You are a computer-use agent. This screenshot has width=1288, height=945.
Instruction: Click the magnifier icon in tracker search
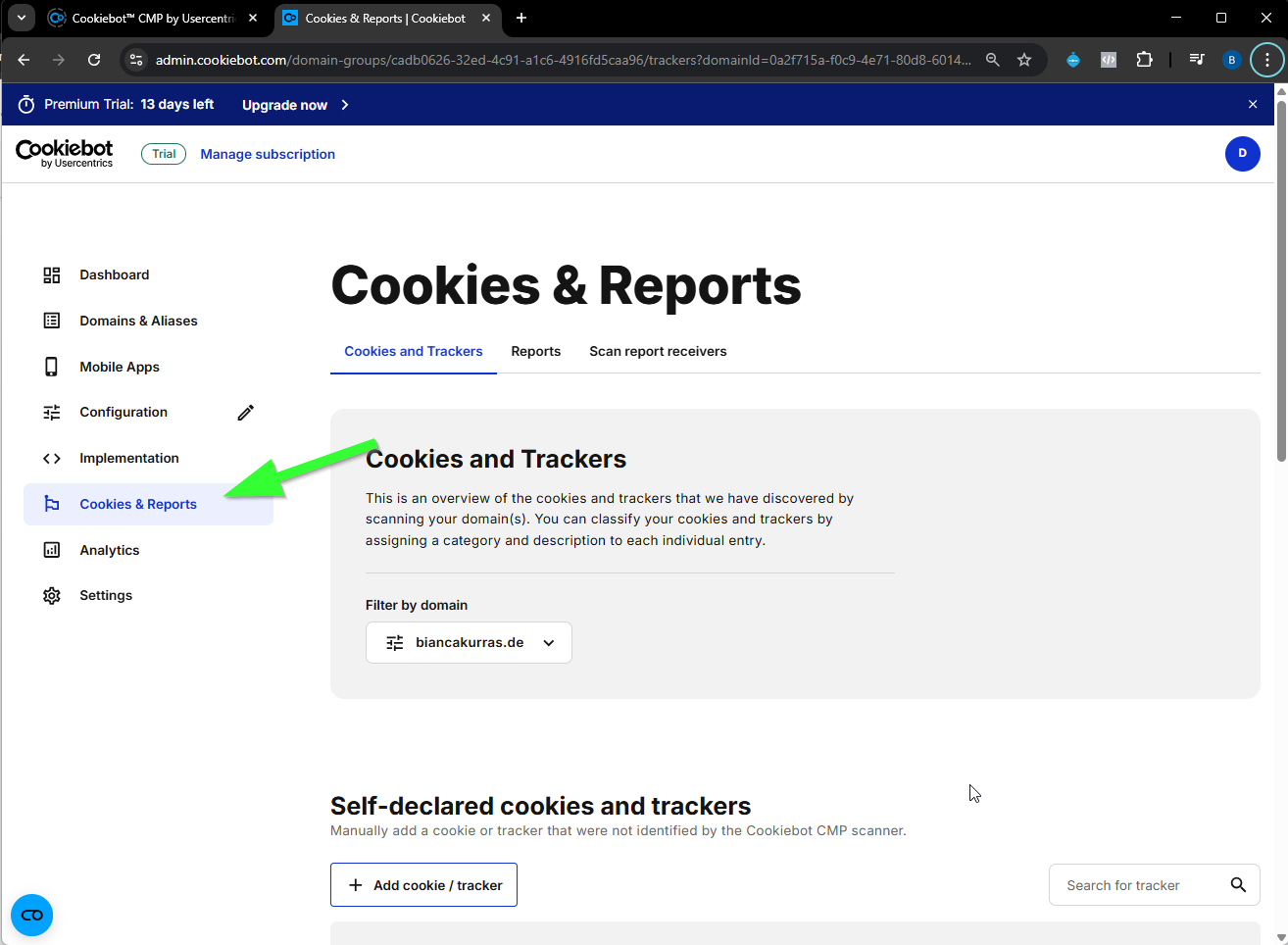tap(1238, 885)
